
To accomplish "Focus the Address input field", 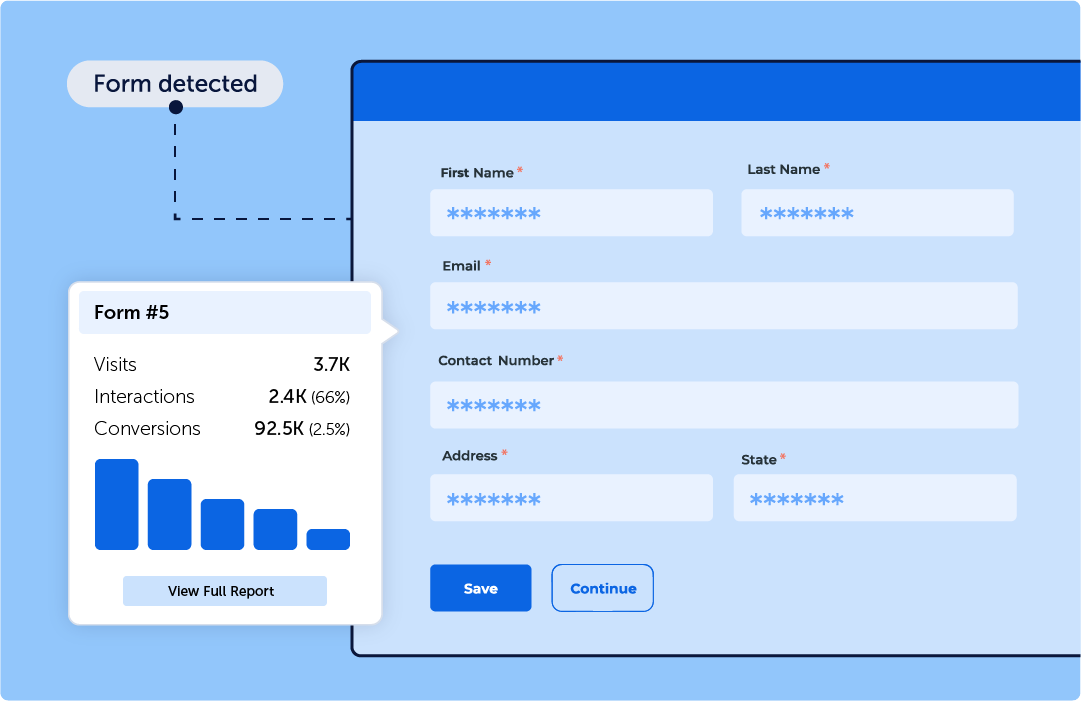I will click(571, 498).
